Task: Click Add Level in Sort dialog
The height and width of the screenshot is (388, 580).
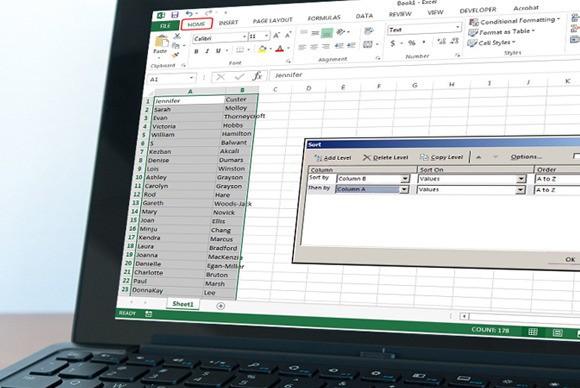Action: tap(333, 158)
